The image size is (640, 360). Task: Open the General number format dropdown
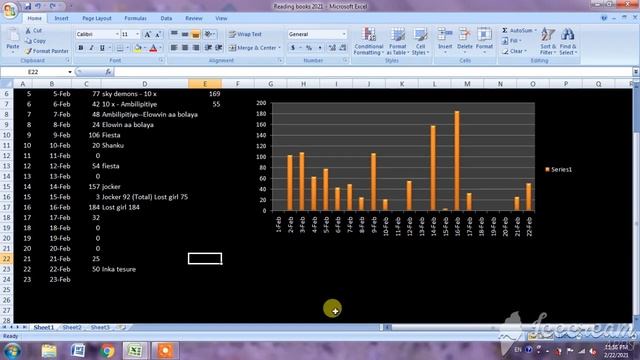point(344,34)
